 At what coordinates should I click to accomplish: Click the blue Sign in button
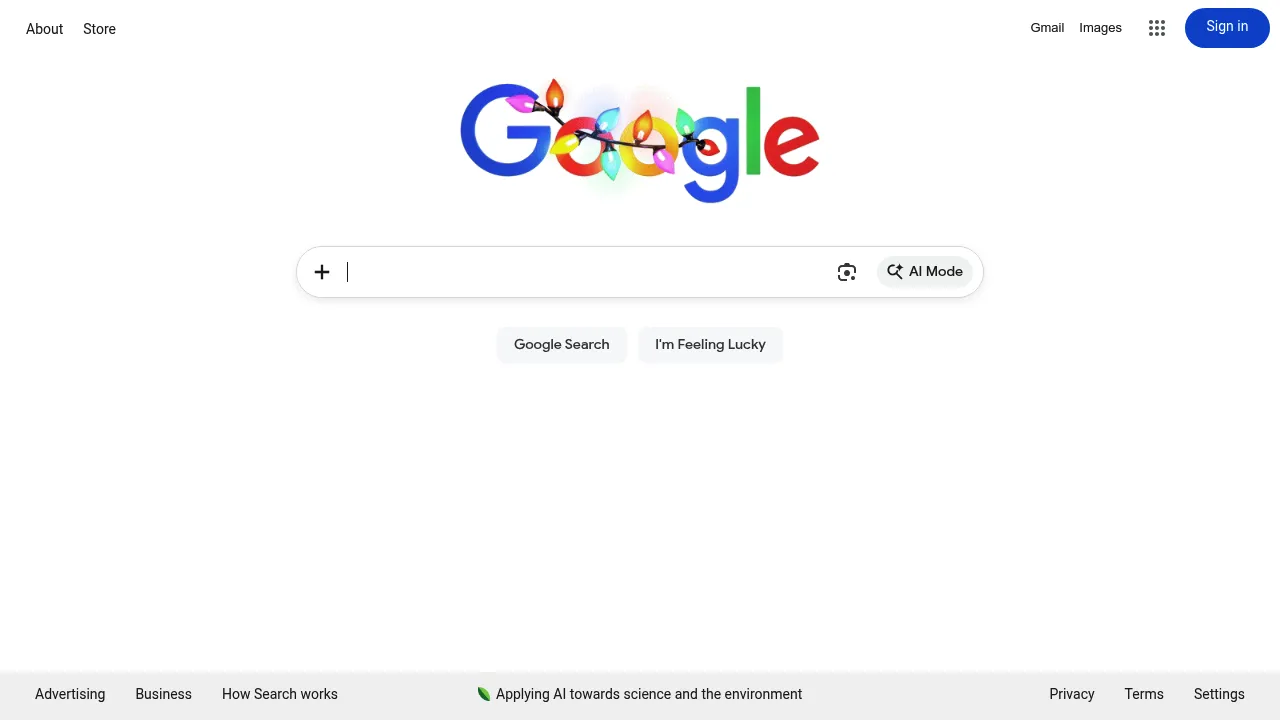1227,28
